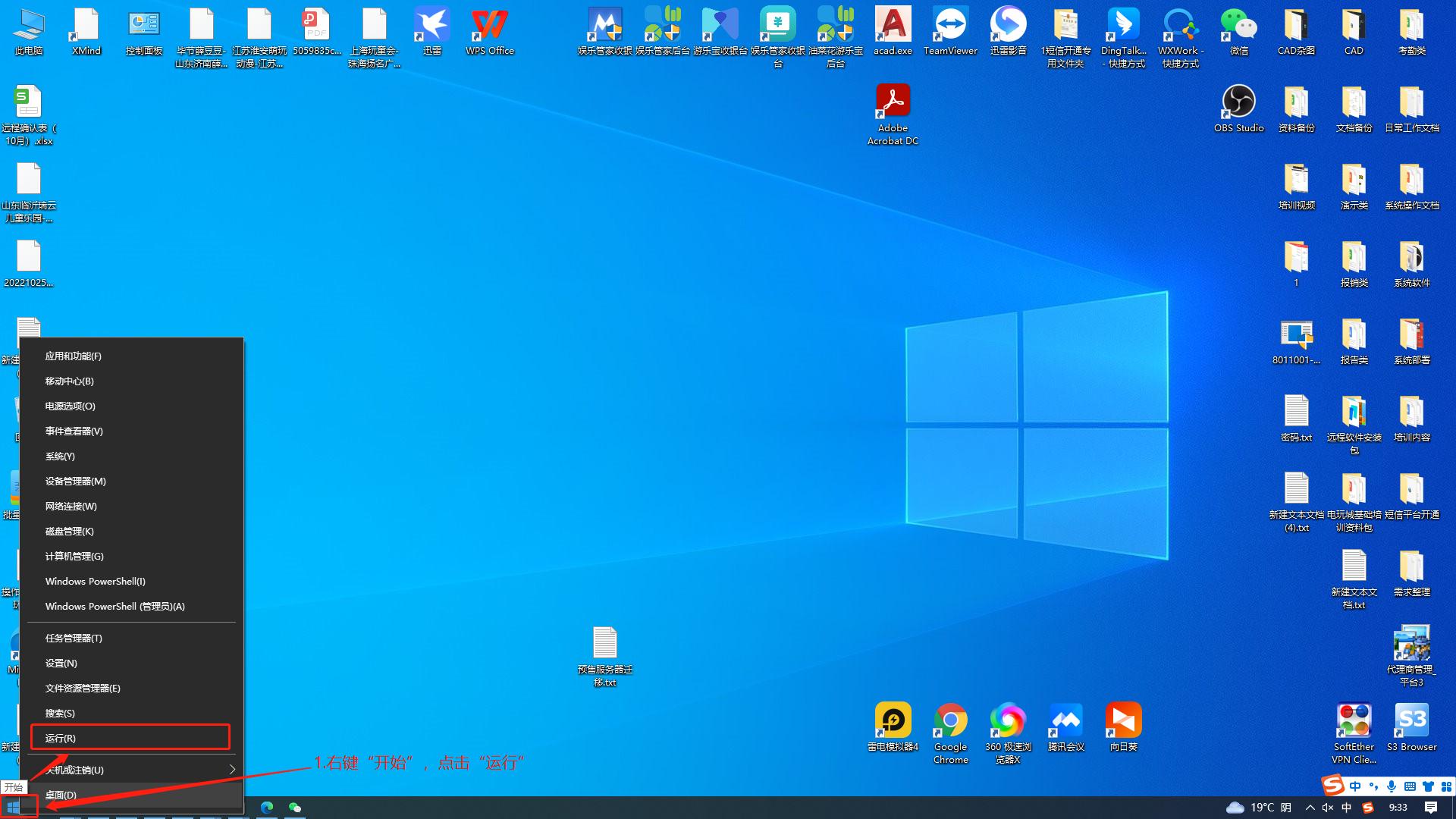Launch Adobe Acrobat DC

[x=893, y=115]
